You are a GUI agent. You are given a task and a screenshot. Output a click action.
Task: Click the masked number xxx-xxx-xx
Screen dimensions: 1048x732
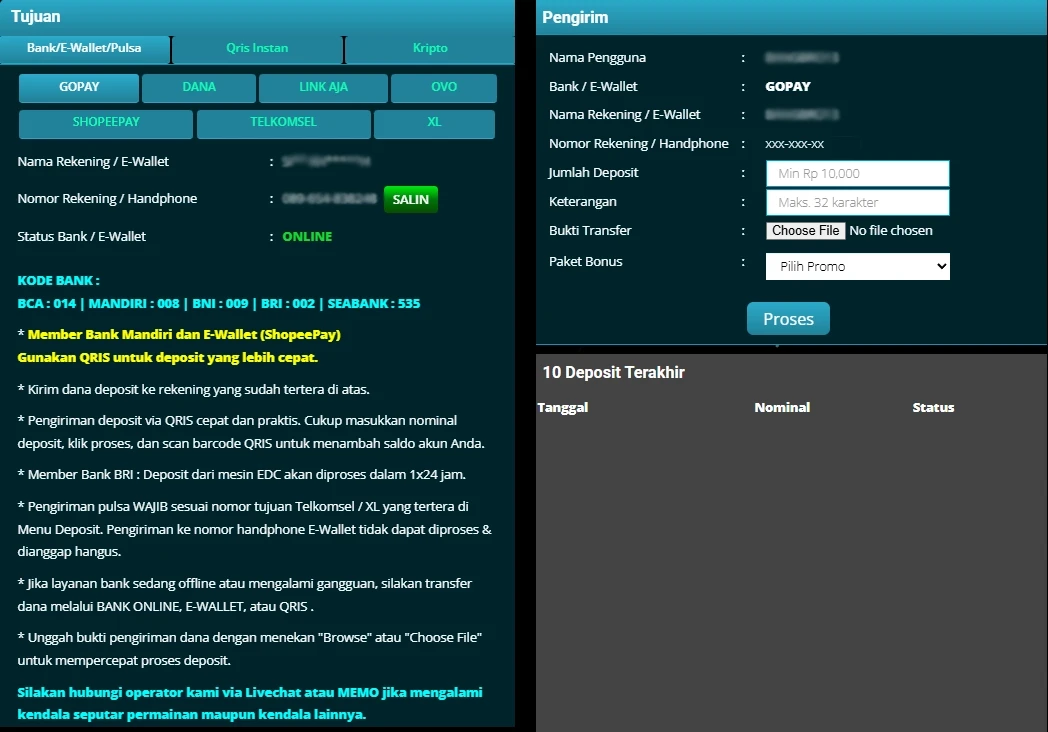point(795,144)
